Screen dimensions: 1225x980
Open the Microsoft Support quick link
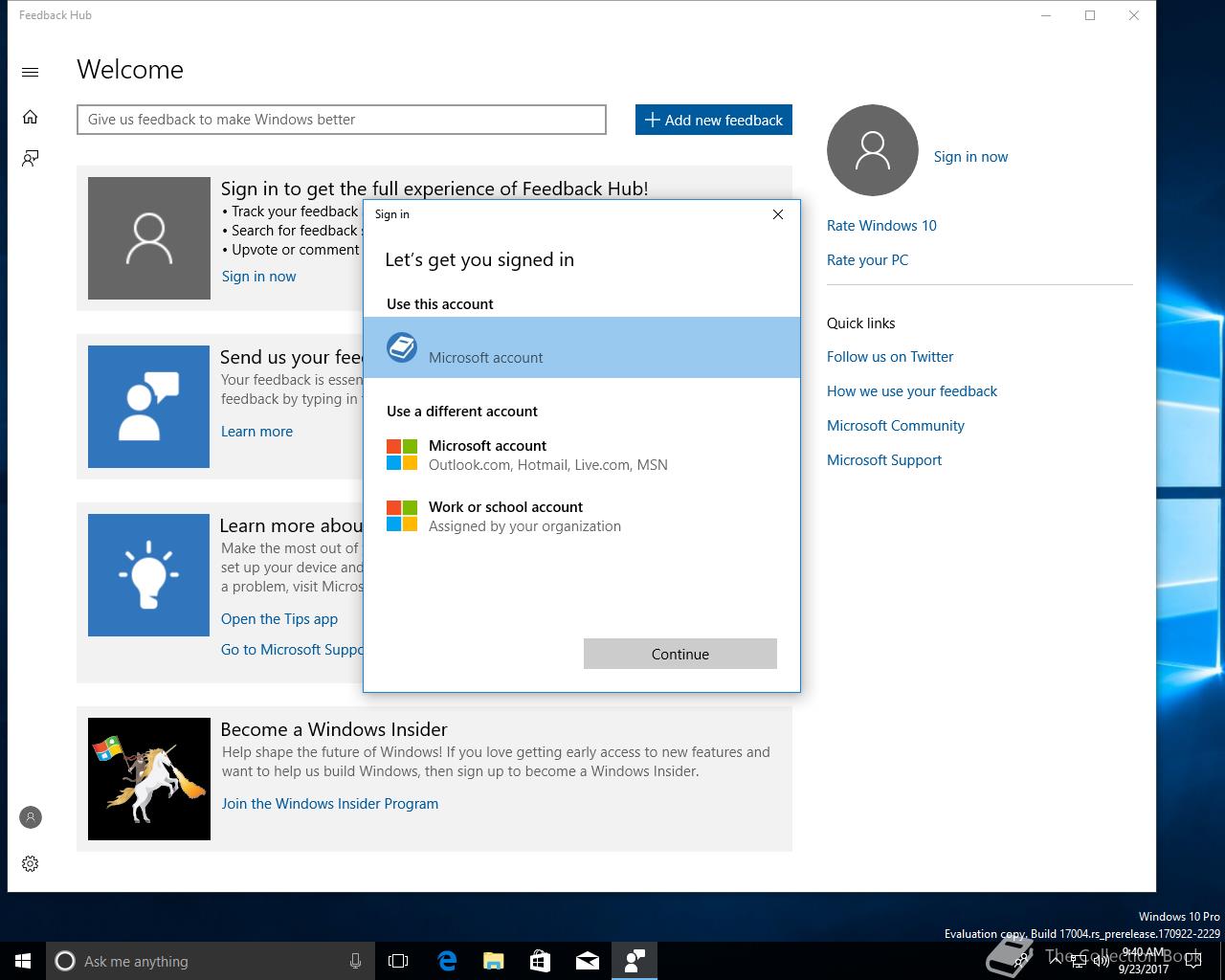coord(884,460)
